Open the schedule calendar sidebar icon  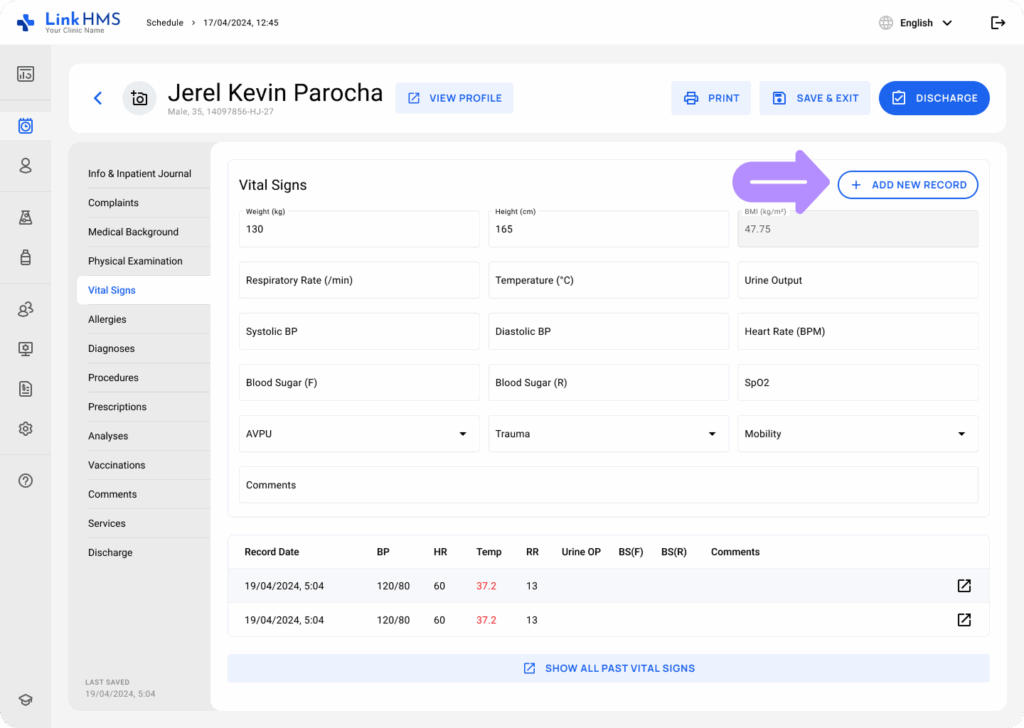coord(25,125)
